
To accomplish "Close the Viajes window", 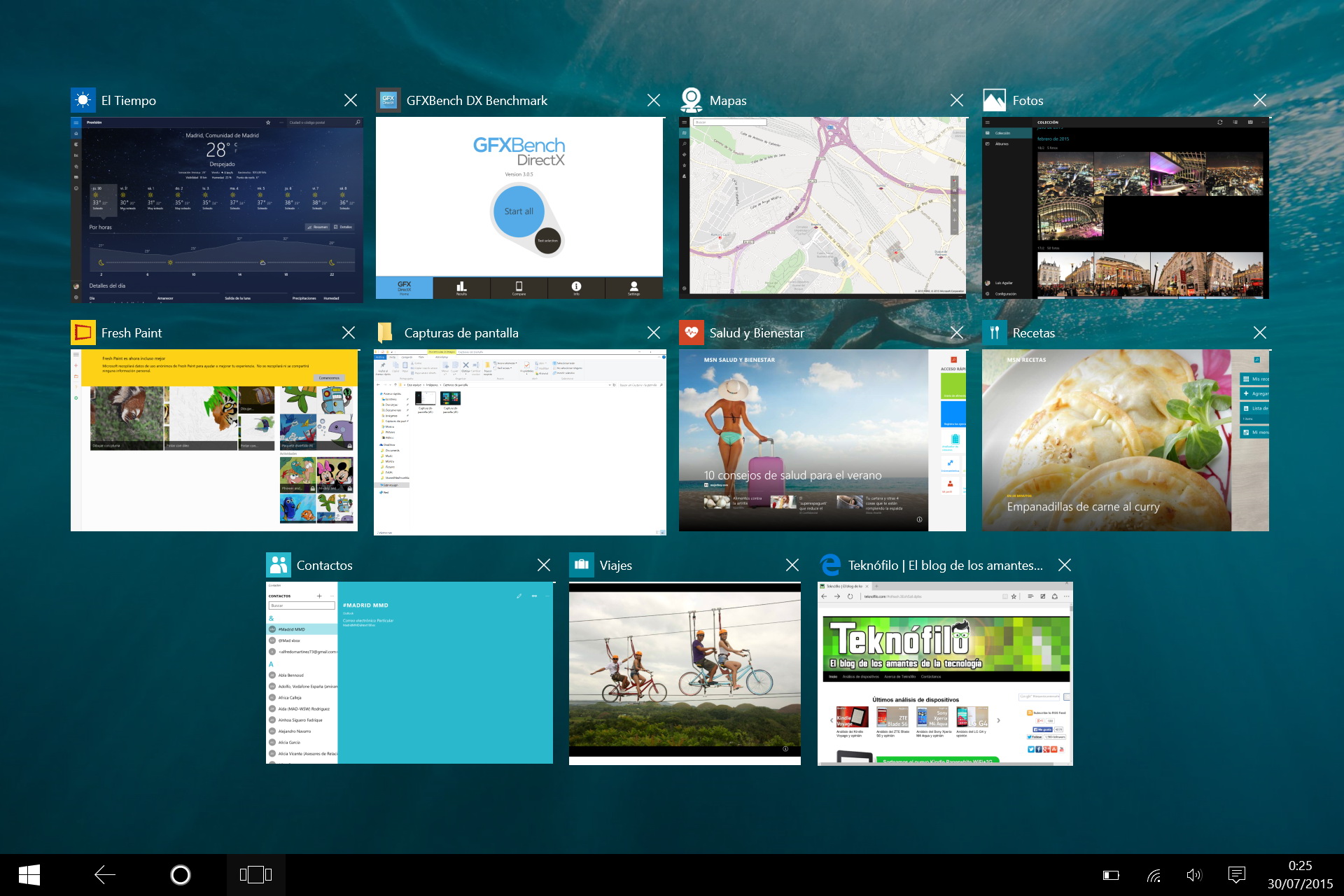I will [792, 565].
